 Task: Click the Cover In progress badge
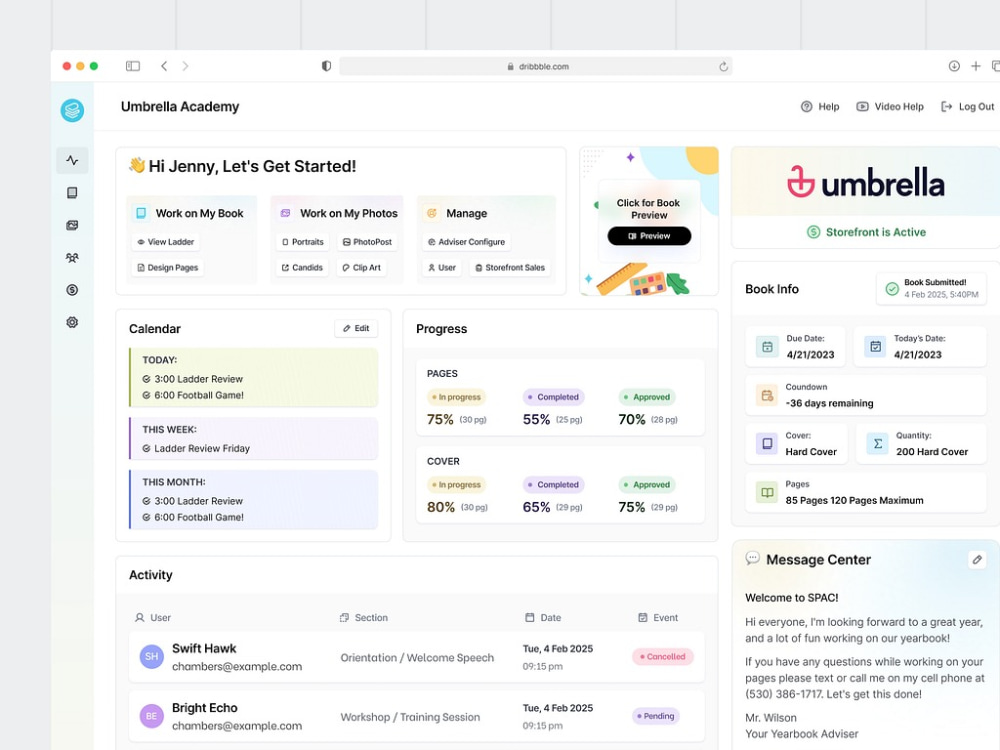pos(457,485)
